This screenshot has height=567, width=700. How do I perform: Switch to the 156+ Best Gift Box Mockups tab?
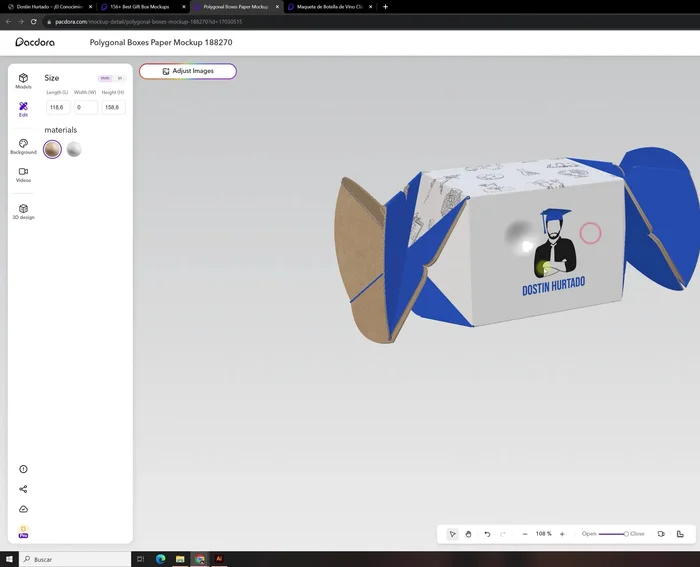click(x=140, y=7)
